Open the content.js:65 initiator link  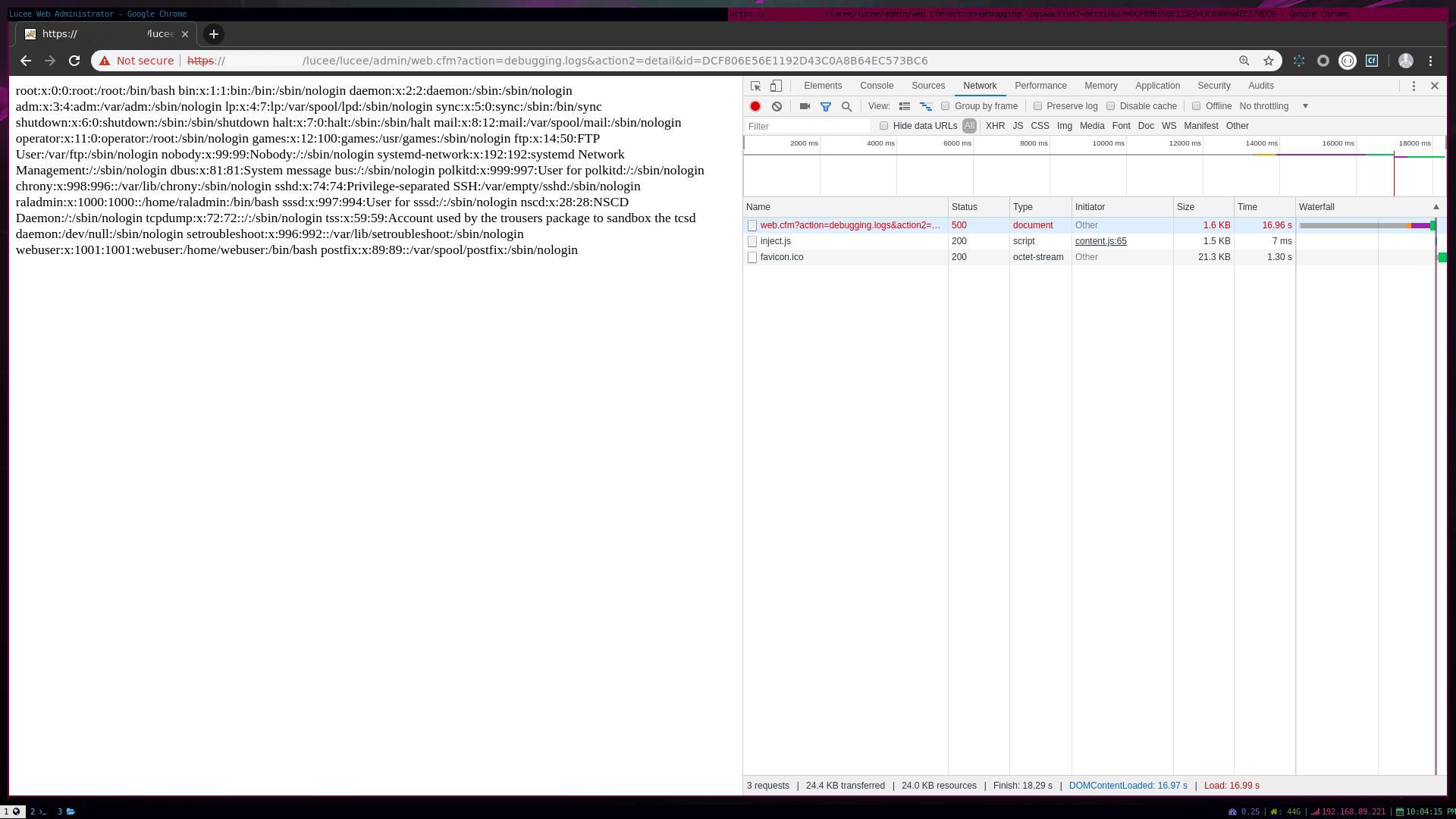[x=1100, y=241]
